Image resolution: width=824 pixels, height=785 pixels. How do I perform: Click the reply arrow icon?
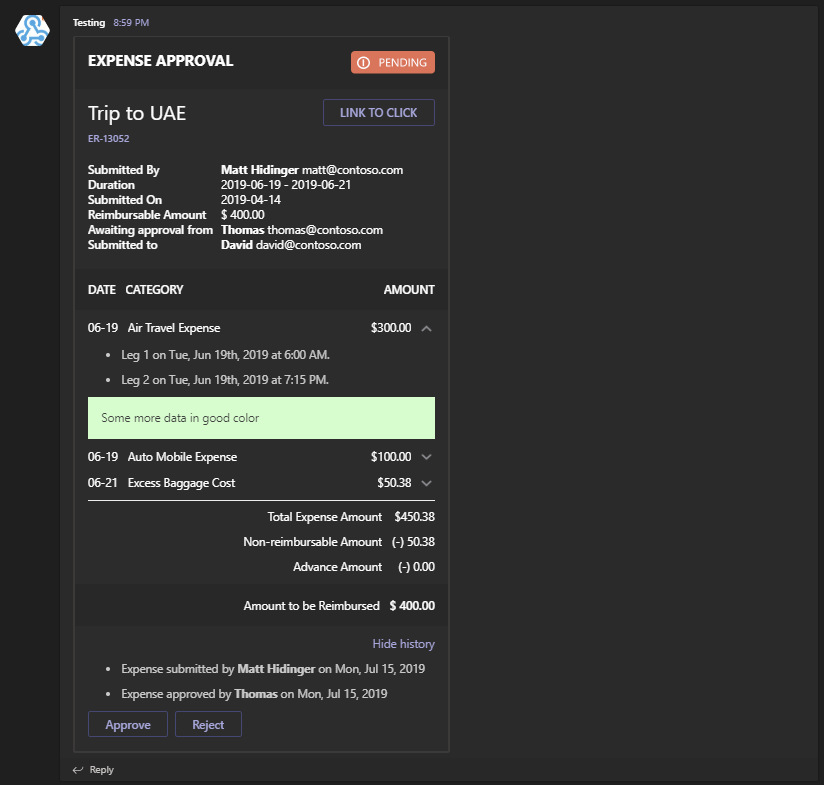click(76, 769)
